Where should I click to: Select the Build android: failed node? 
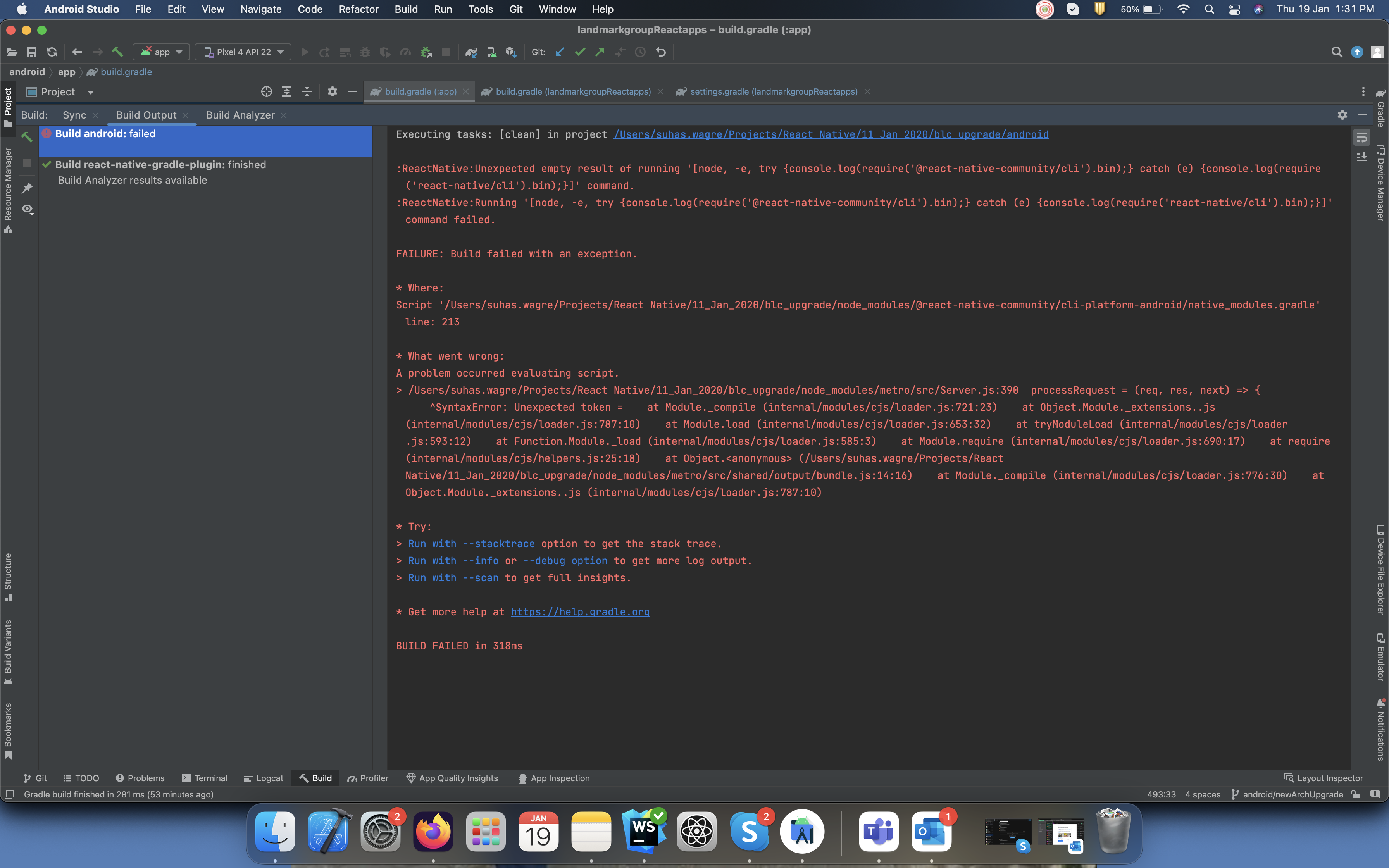(x=105, y=134)
